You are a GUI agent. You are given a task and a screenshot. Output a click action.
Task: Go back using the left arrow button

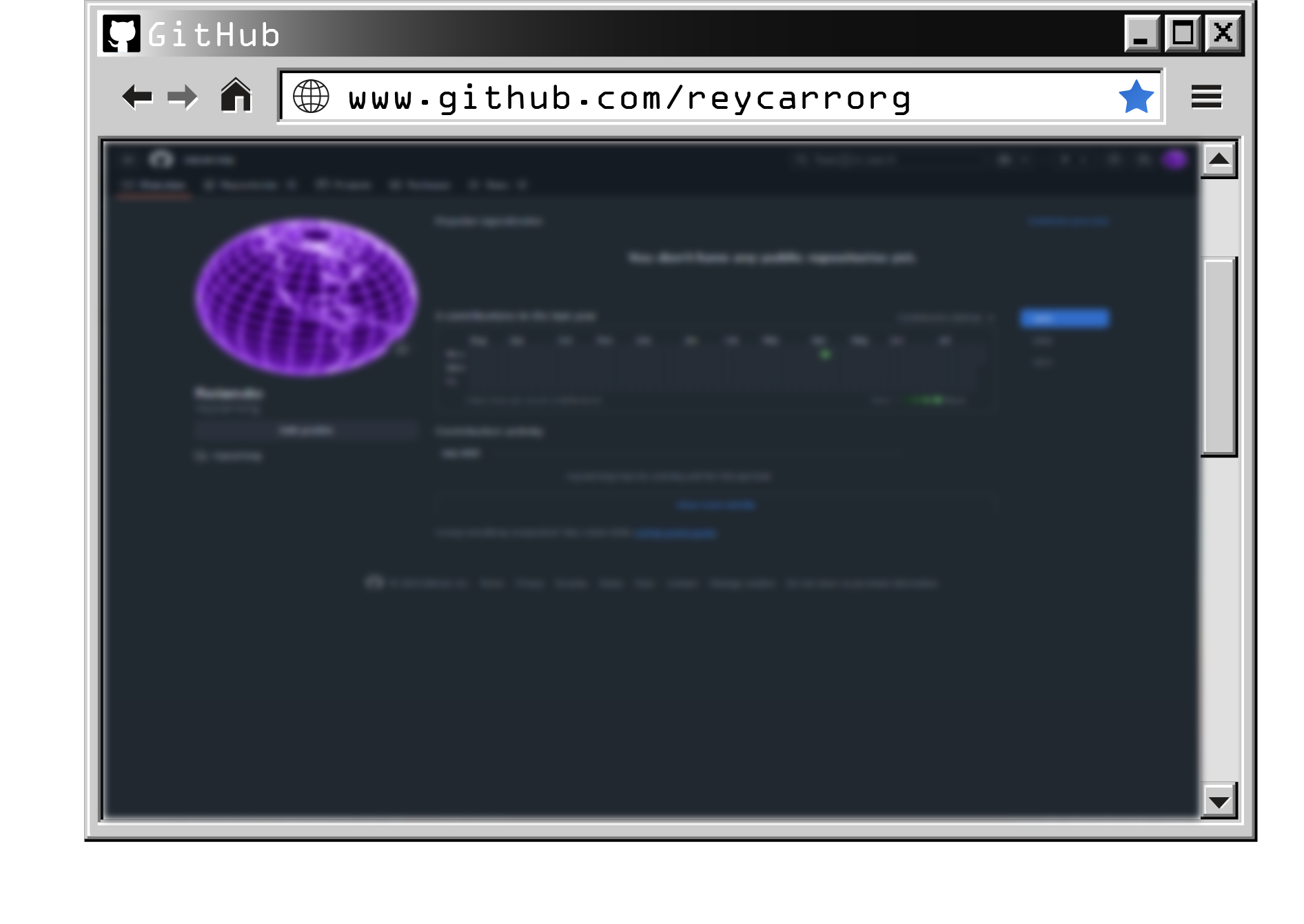137,96
